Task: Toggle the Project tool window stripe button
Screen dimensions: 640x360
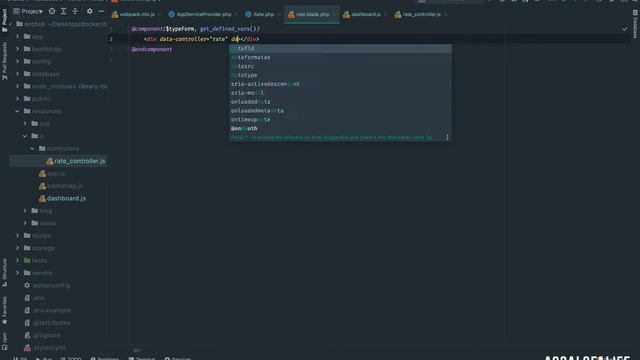Action: (4, 20)
